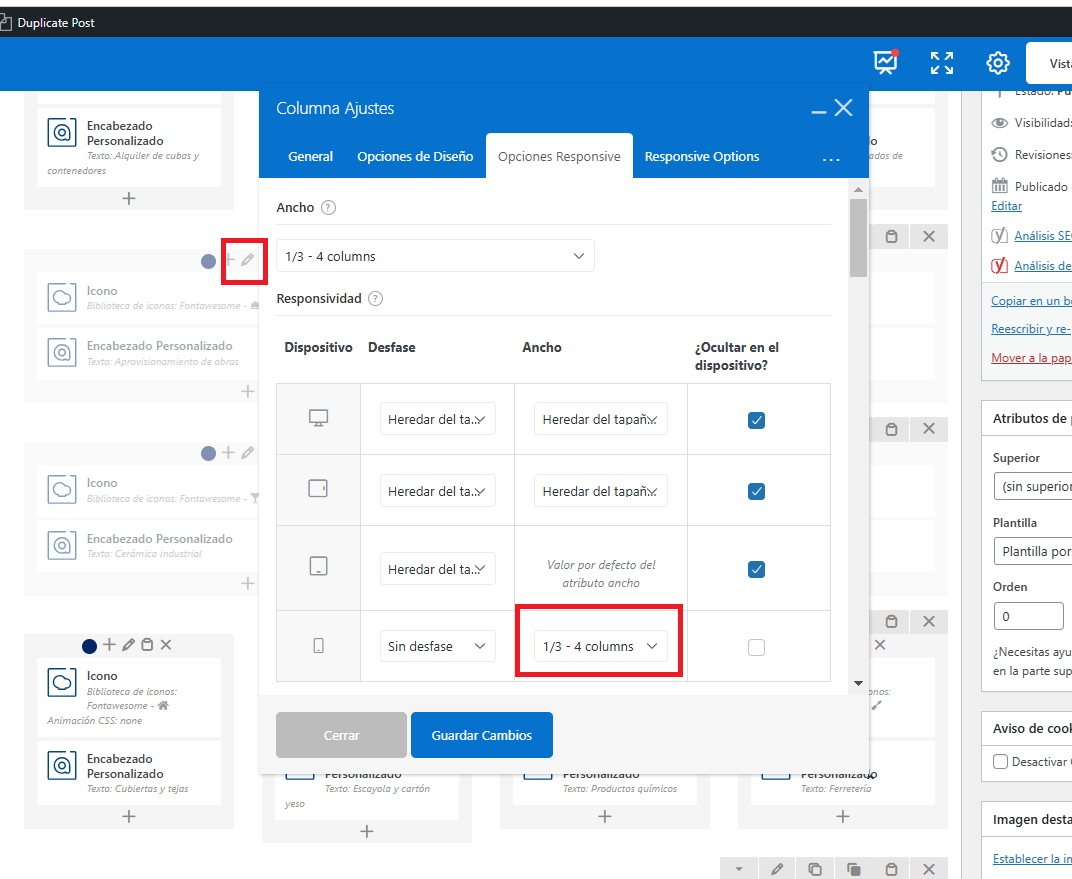Open the frontend editor presentation icon

tap(885, 62)
